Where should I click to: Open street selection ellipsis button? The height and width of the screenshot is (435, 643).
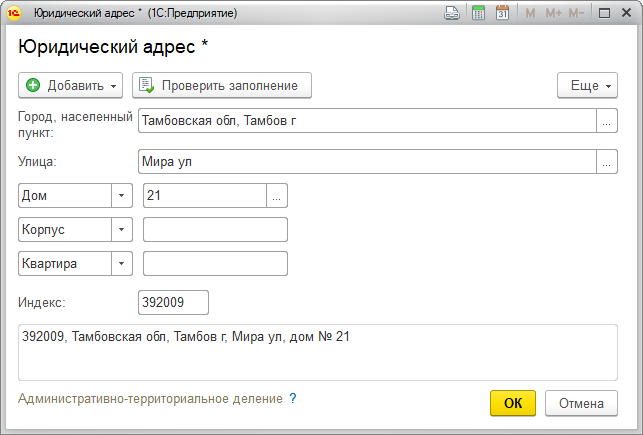point(607,161)
